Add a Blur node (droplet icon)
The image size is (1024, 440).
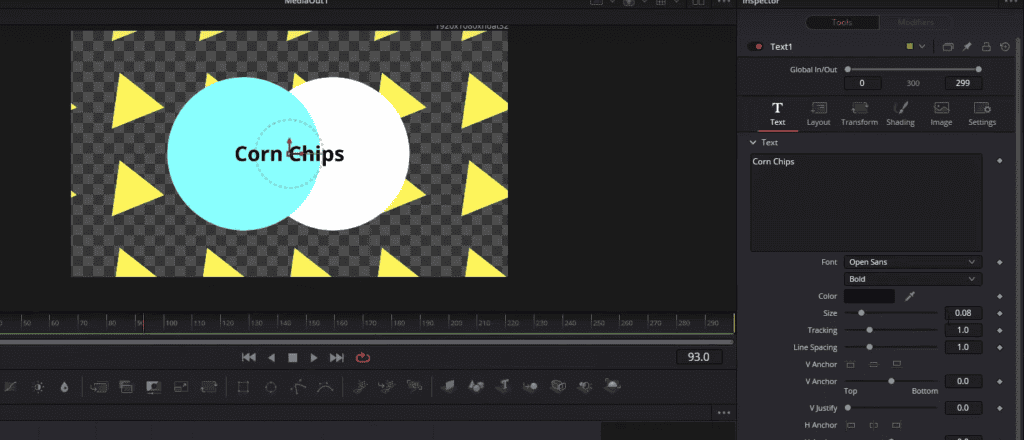point(64,387)
